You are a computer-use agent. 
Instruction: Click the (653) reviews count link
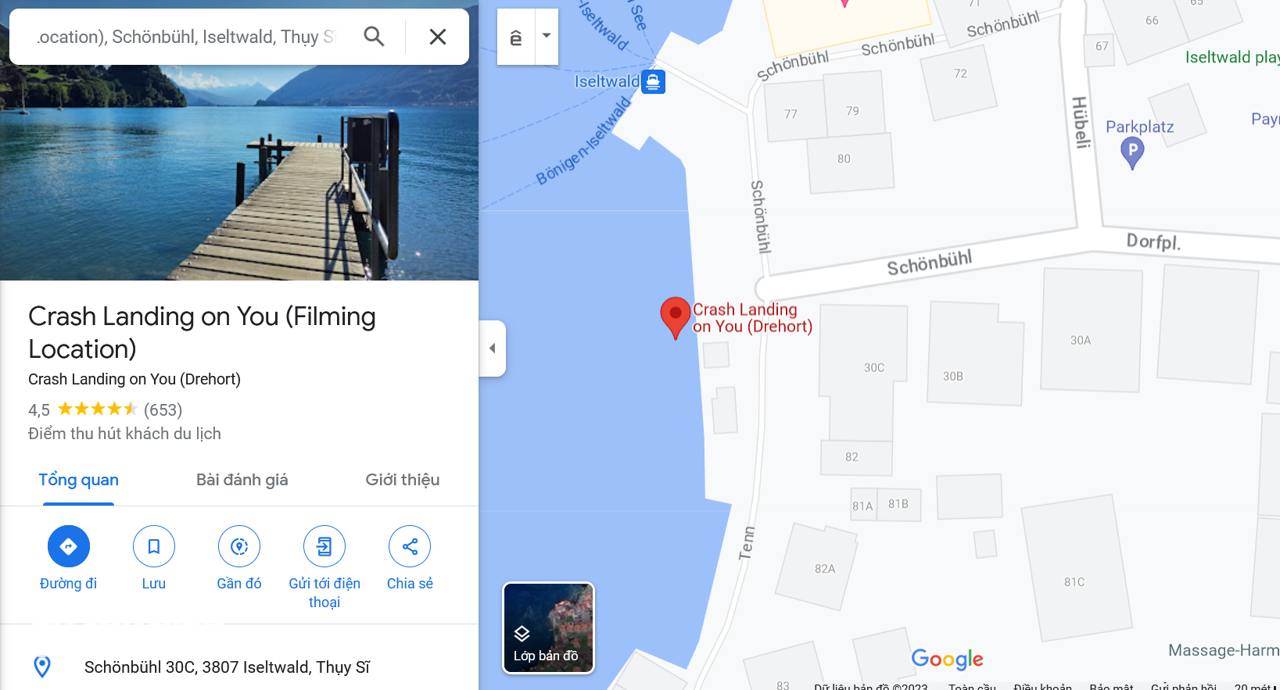coord(163,410)
